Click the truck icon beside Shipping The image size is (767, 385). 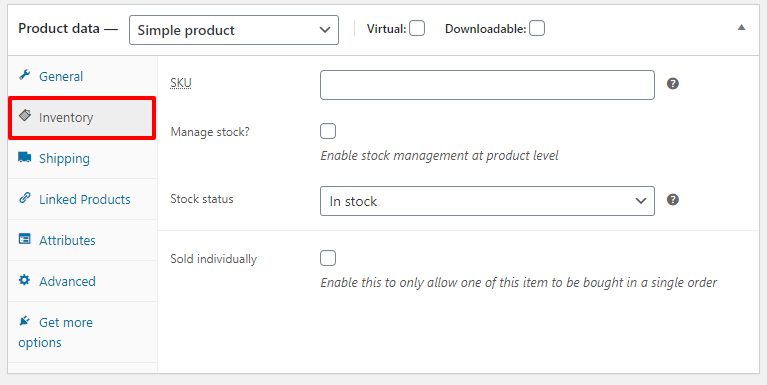coord(24,157)
